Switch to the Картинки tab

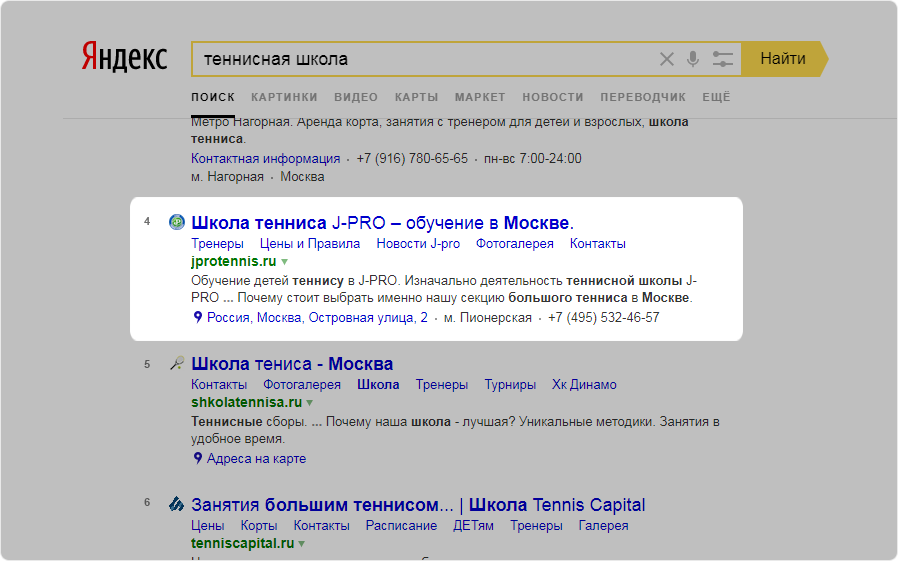[284, 97]
